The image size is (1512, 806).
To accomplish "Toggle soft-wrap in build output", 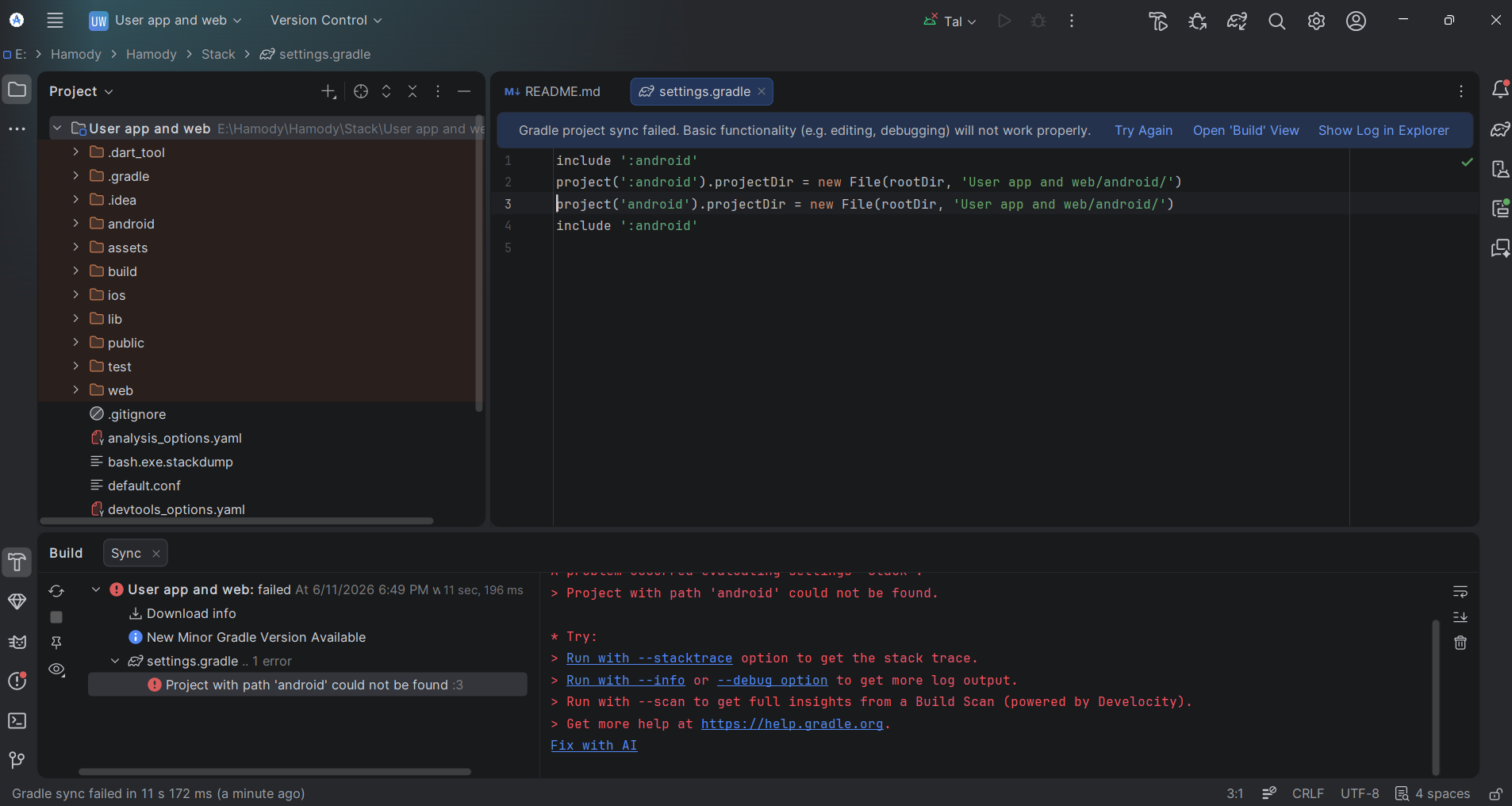I will pyautogui.click(x=1460, y=592).
